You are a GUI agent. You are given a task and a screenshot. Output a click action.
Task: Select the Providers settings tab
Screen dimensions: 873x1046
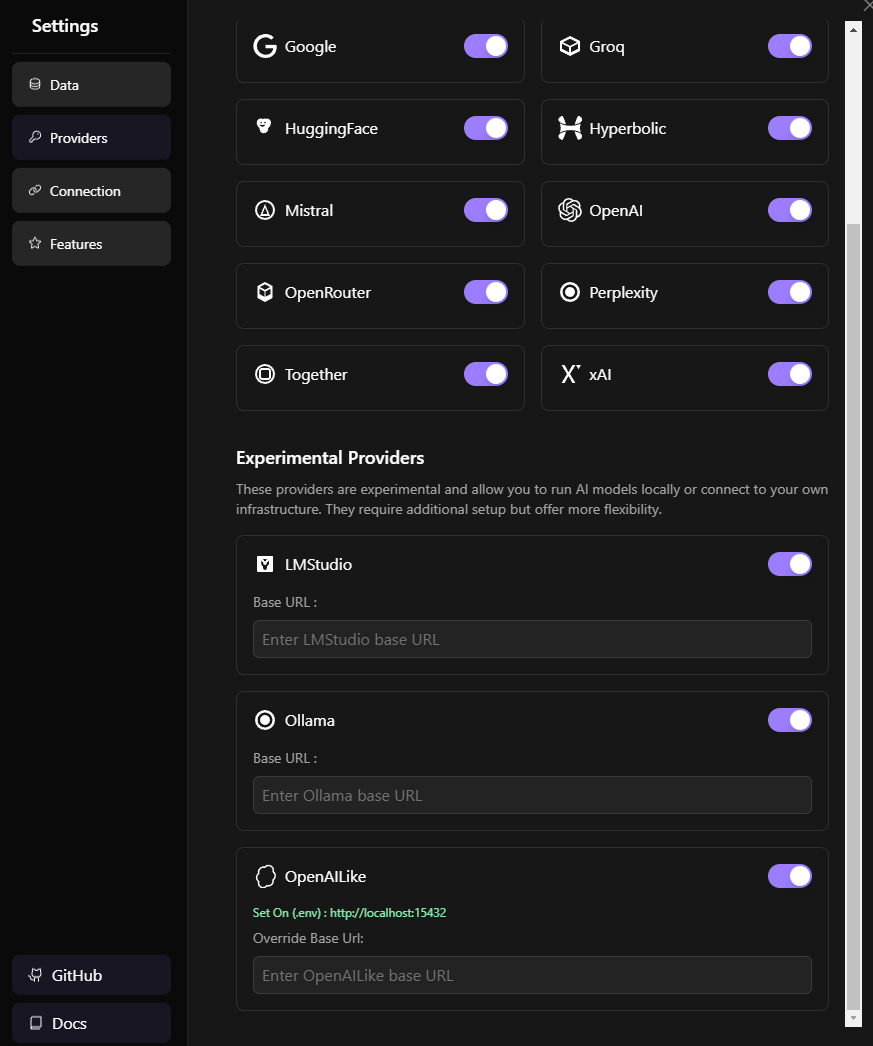[x=91, y=137]
